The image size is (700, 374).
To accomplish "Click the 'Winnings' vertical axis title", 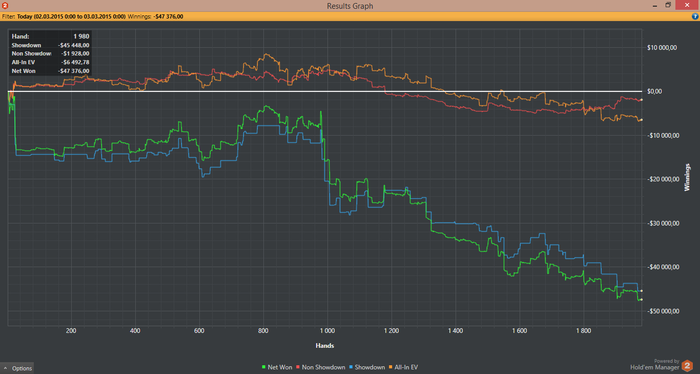I will pos(687,177).
